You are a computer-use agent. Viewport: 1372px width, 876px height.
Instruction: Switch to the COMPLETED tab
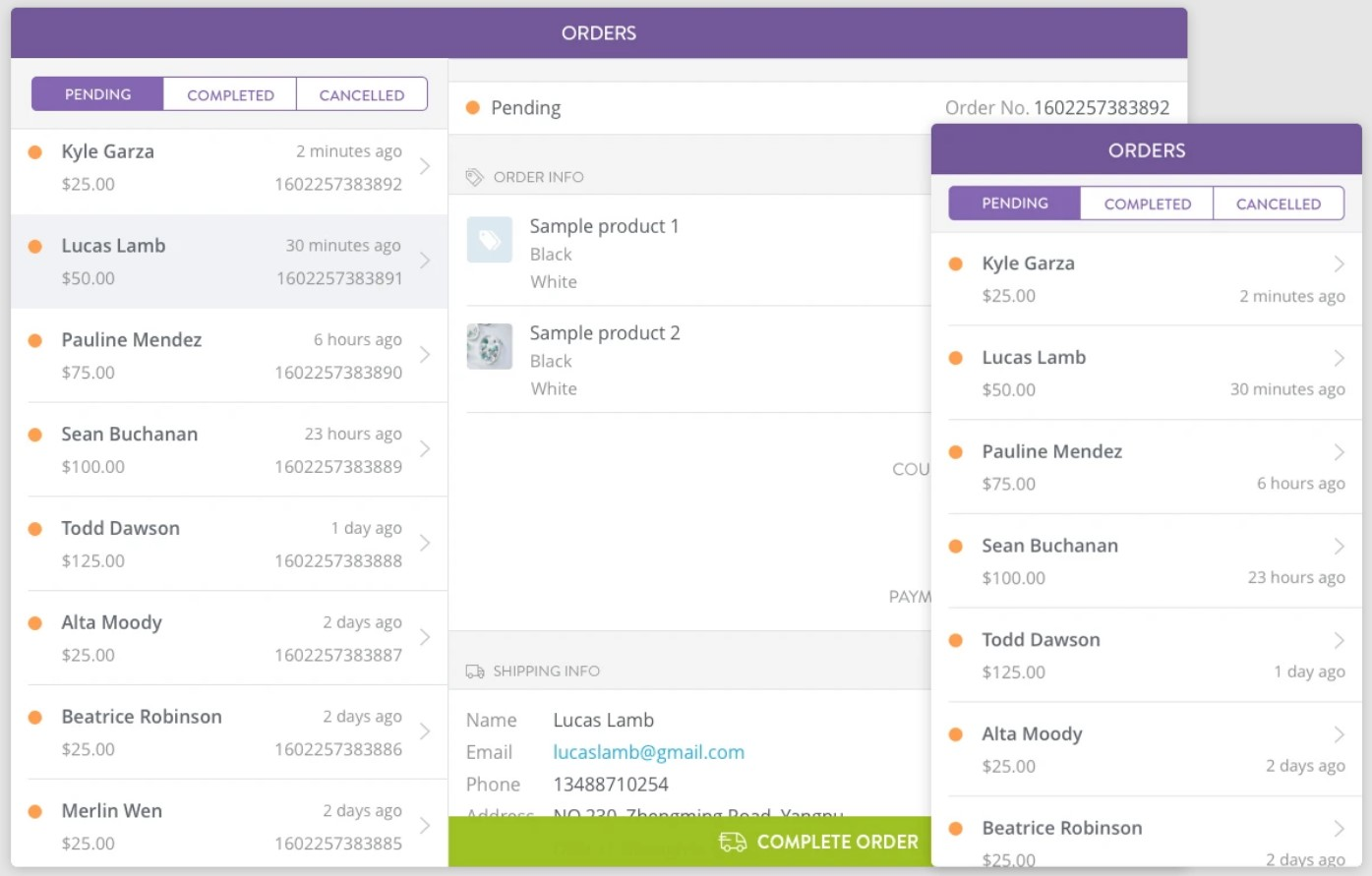229,93
